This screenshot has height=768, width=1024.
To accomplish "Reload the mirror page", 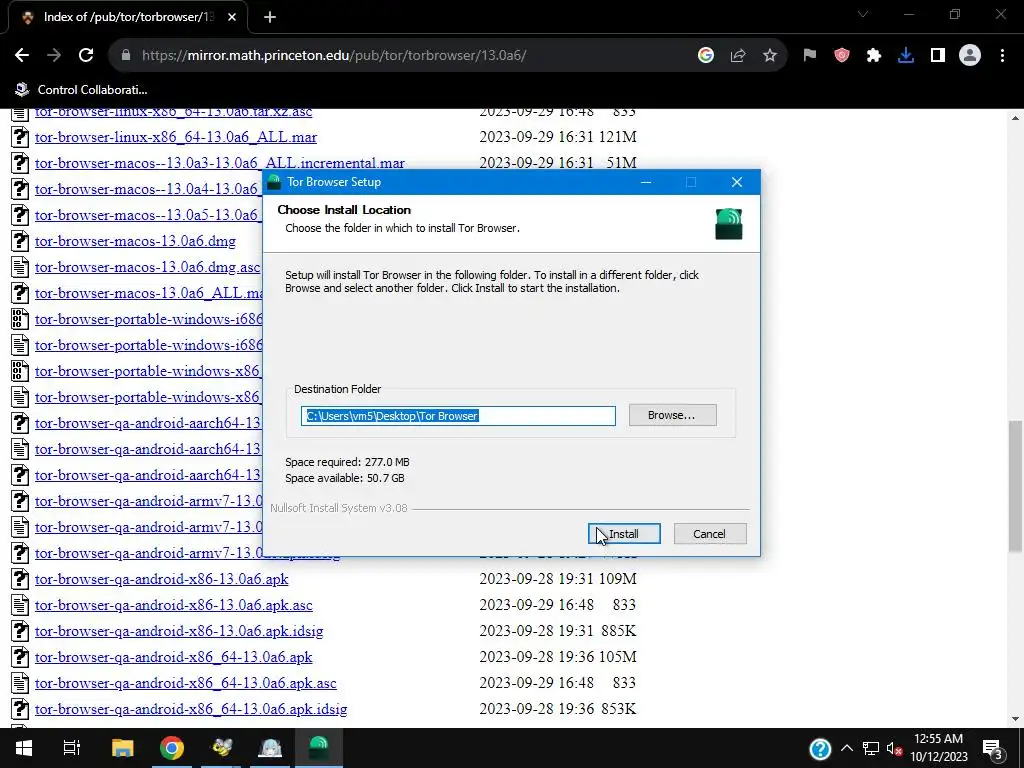I will [86, 56].
